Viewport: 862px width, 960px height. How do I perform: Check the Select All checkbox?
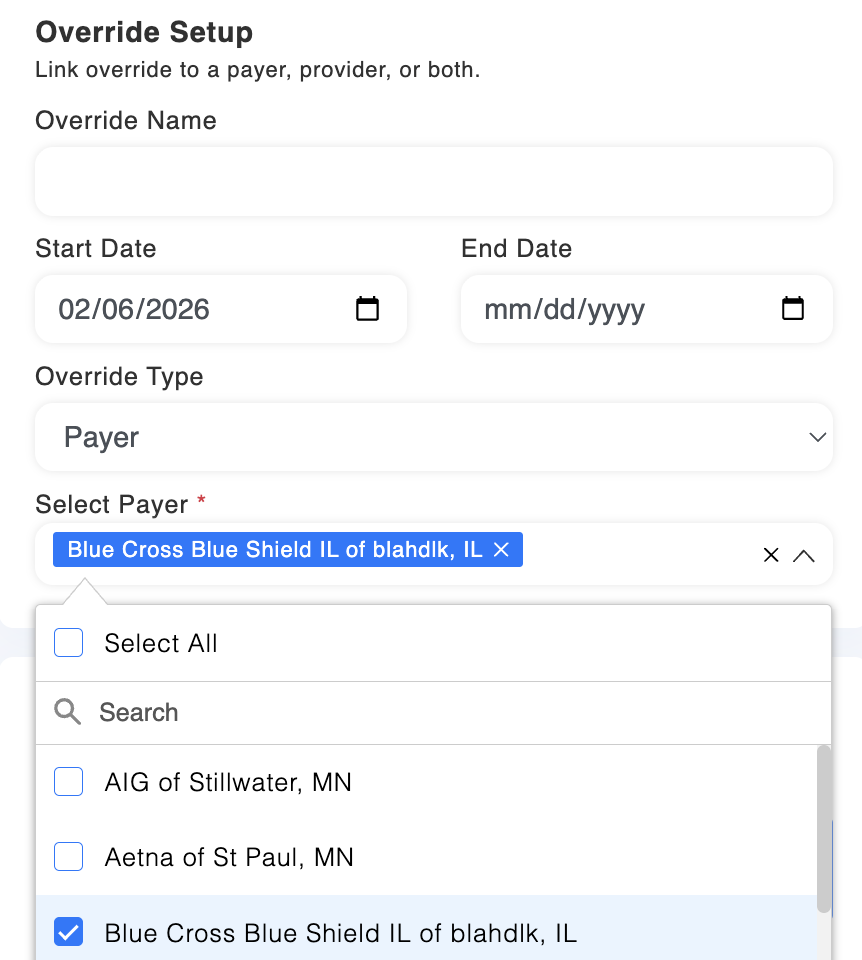coord(69,643)
